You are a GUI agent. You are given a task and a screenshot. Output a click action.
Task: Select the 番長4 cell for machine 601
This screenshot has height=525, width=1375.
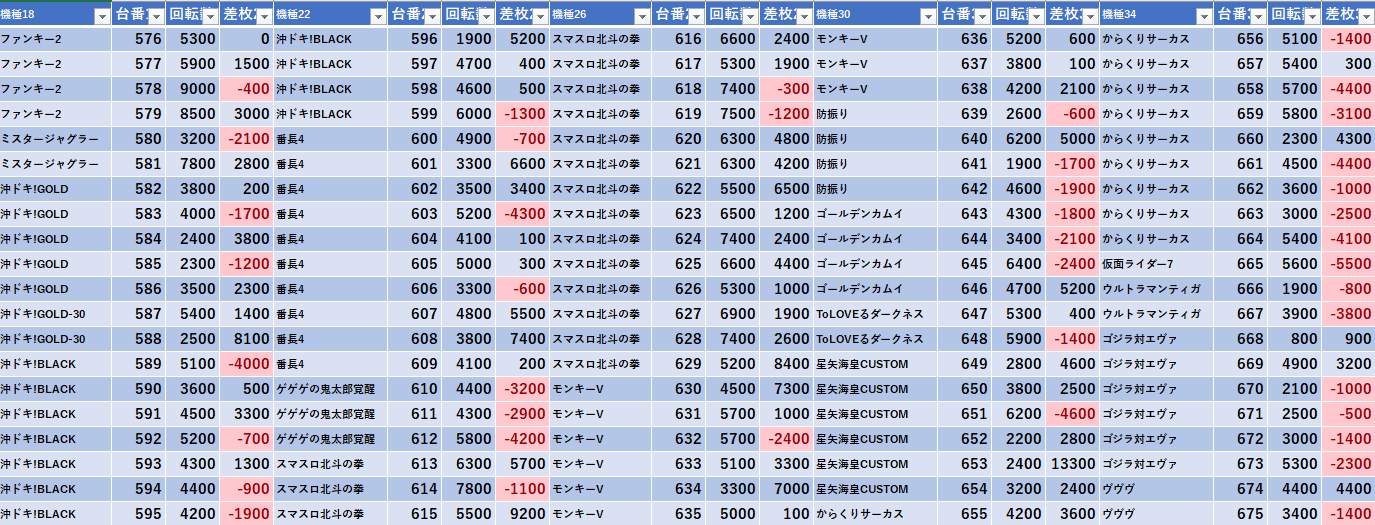point(330,164)
